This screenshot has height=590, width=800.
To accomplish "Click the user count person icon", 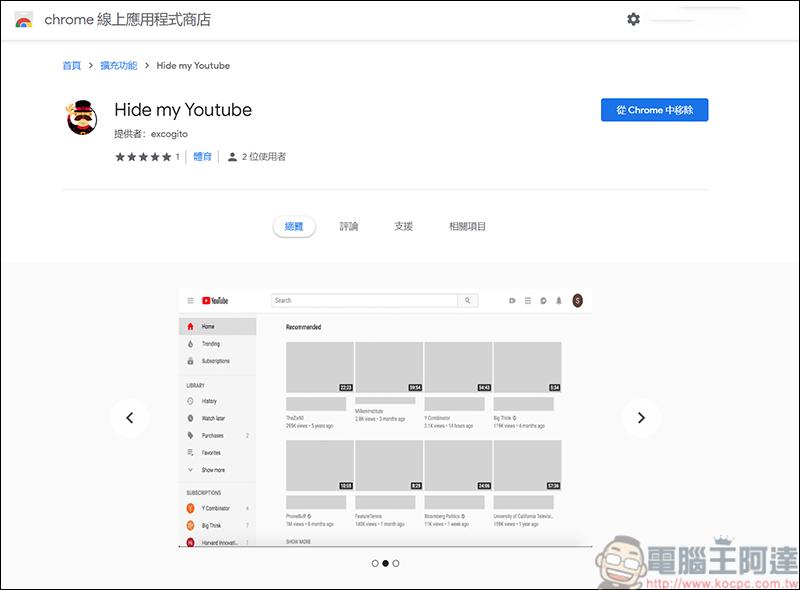I will click(232, 157).
